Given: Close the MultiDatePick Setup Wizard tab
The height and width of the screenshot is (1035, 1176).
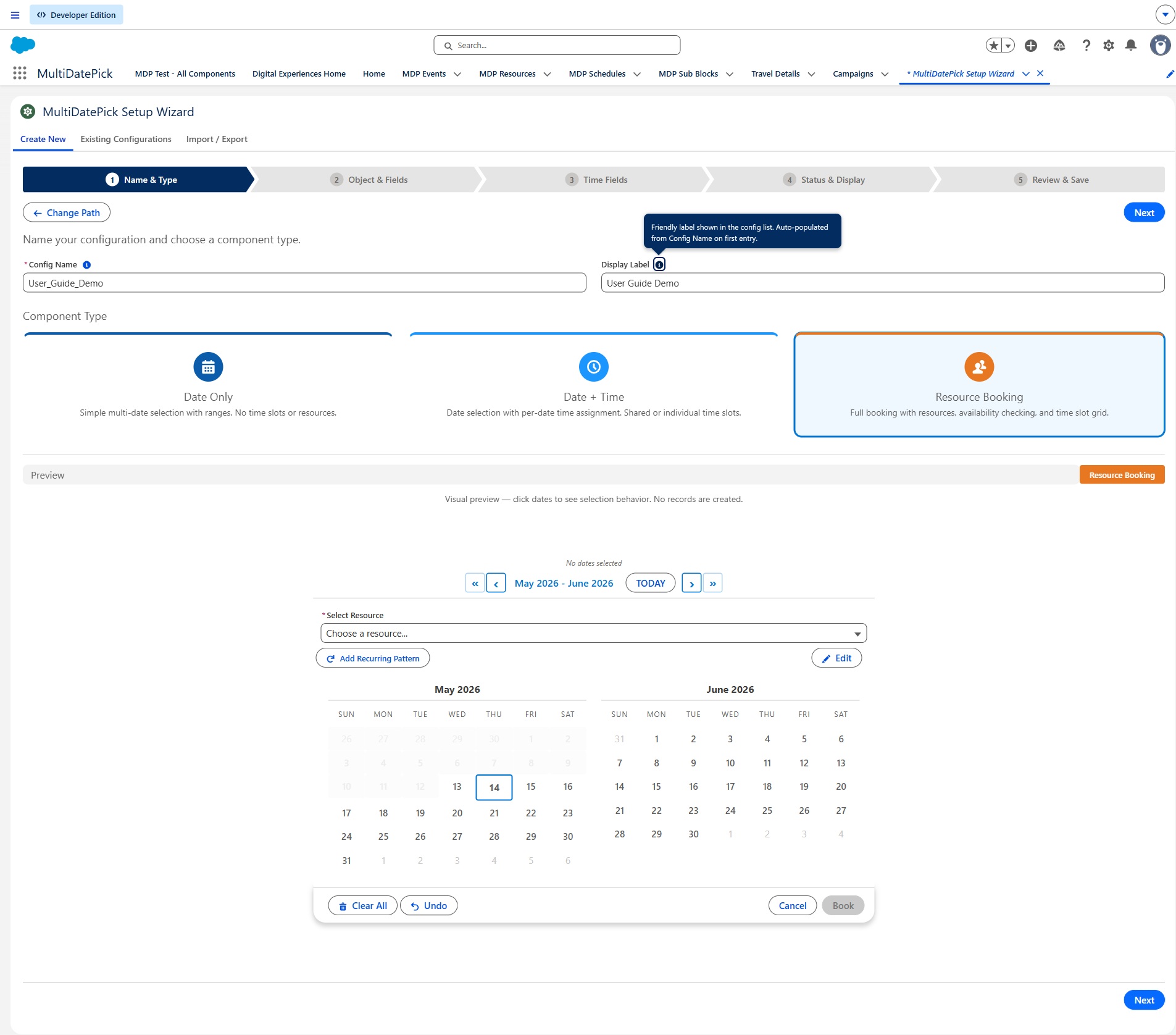Looking at the screenshot, I should pos(1040,73).
